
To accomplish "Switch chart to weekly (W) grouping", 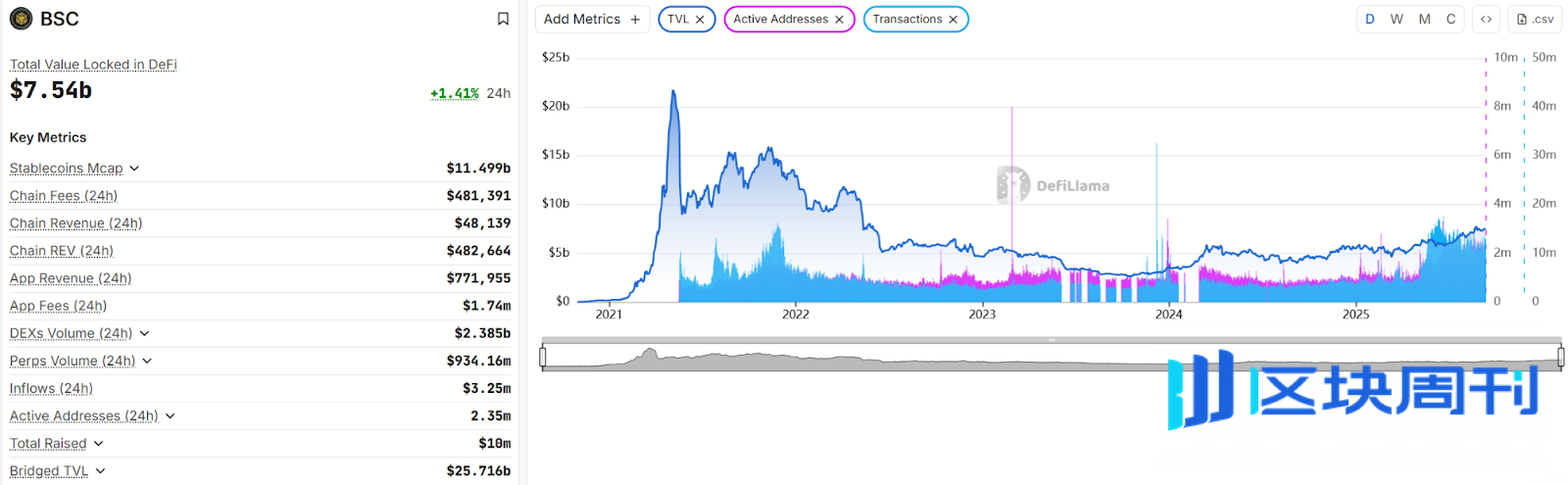I will click(1396, 19).
